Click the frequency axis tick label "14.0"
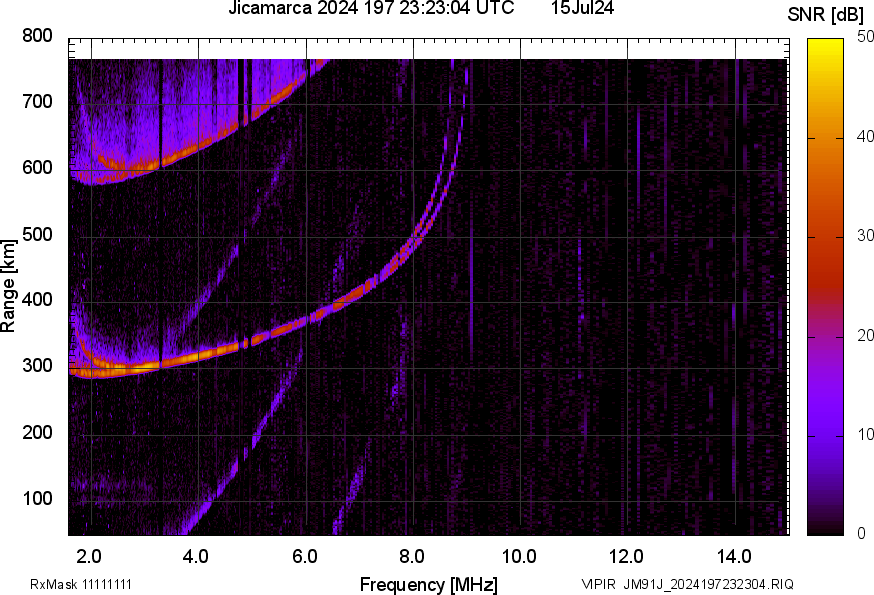Viewport: 874px width, 595px height. pyautogui.click(x=734, y=556)
